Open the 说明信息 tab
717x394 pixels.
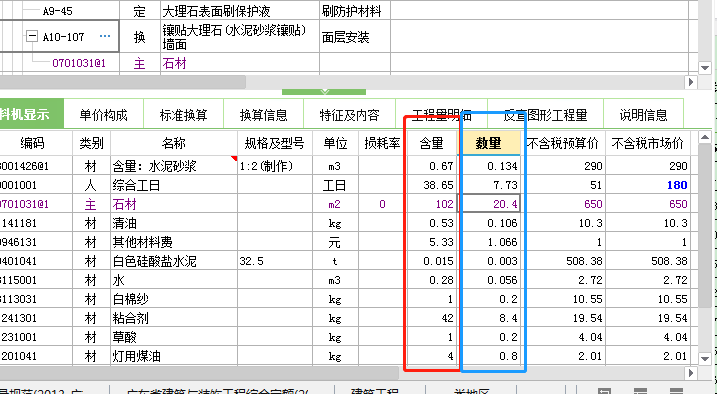point(643,115)
